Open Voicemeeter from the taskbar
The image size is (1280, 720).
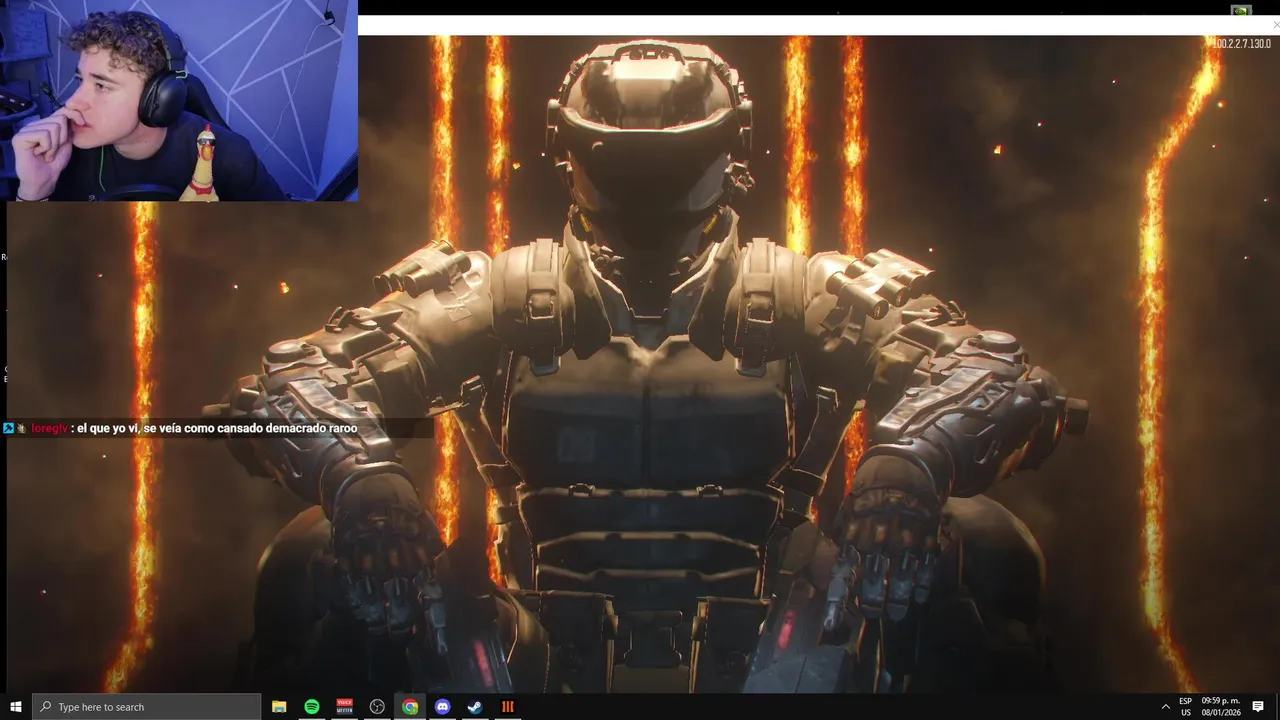click(345, 707)
